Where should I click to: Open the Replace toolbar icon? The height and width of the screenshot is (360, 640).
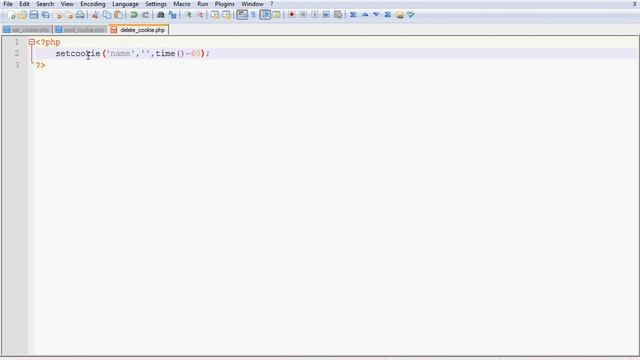172,15
